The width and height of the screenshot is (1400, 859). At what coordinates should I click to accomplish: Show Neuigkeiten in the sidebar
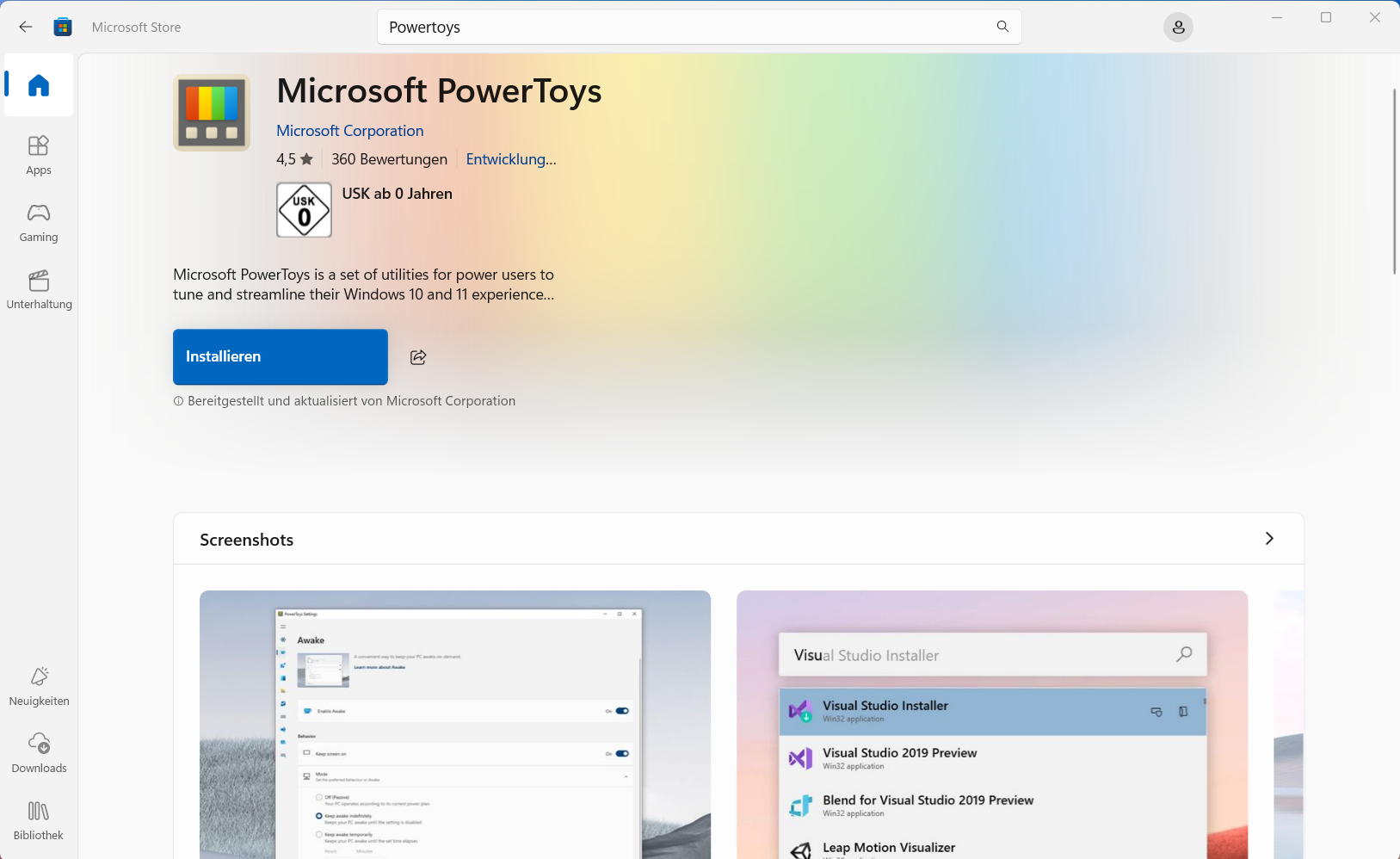pyautogui.click(x=39, y=686)
